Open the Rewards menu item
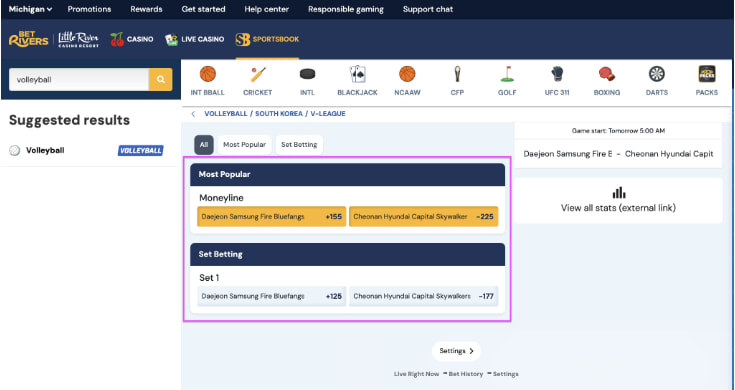 tap(146, 9)
